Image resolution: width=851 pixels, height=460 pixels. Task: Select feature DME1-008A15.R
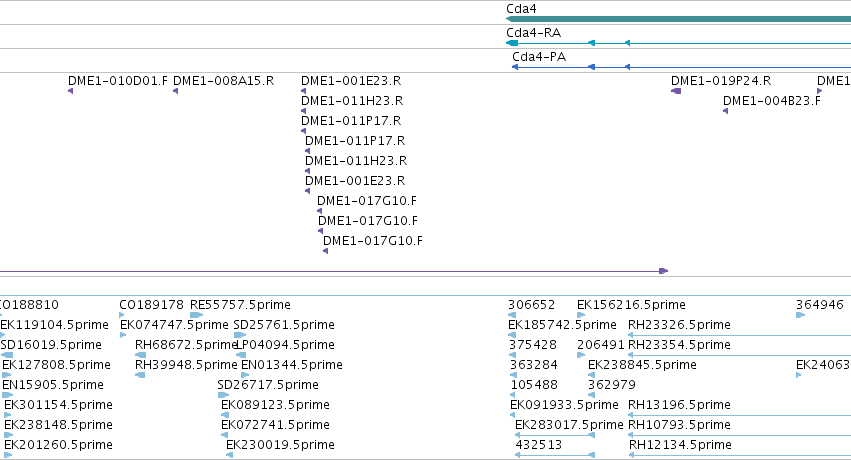click(223, 81)
